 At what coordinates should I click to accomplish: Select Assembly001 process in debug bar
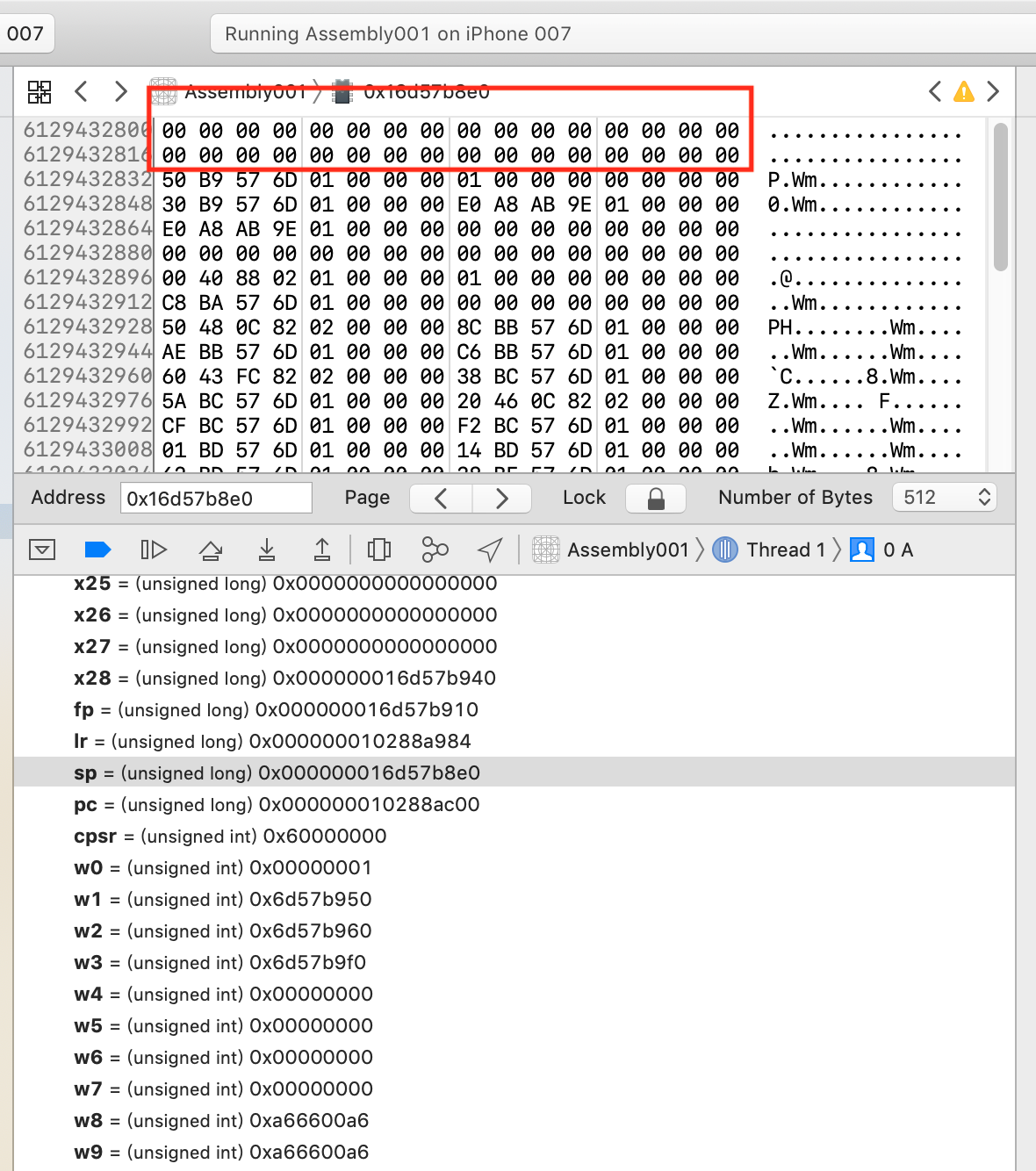pos(611,550)
